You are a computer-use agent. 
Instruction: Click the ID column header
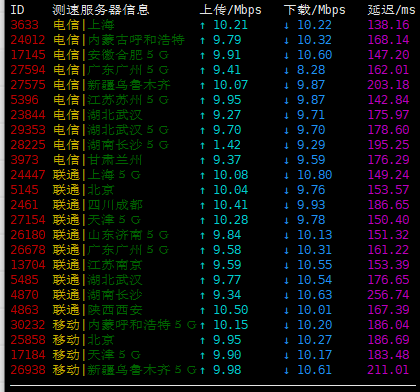(17, 10)
